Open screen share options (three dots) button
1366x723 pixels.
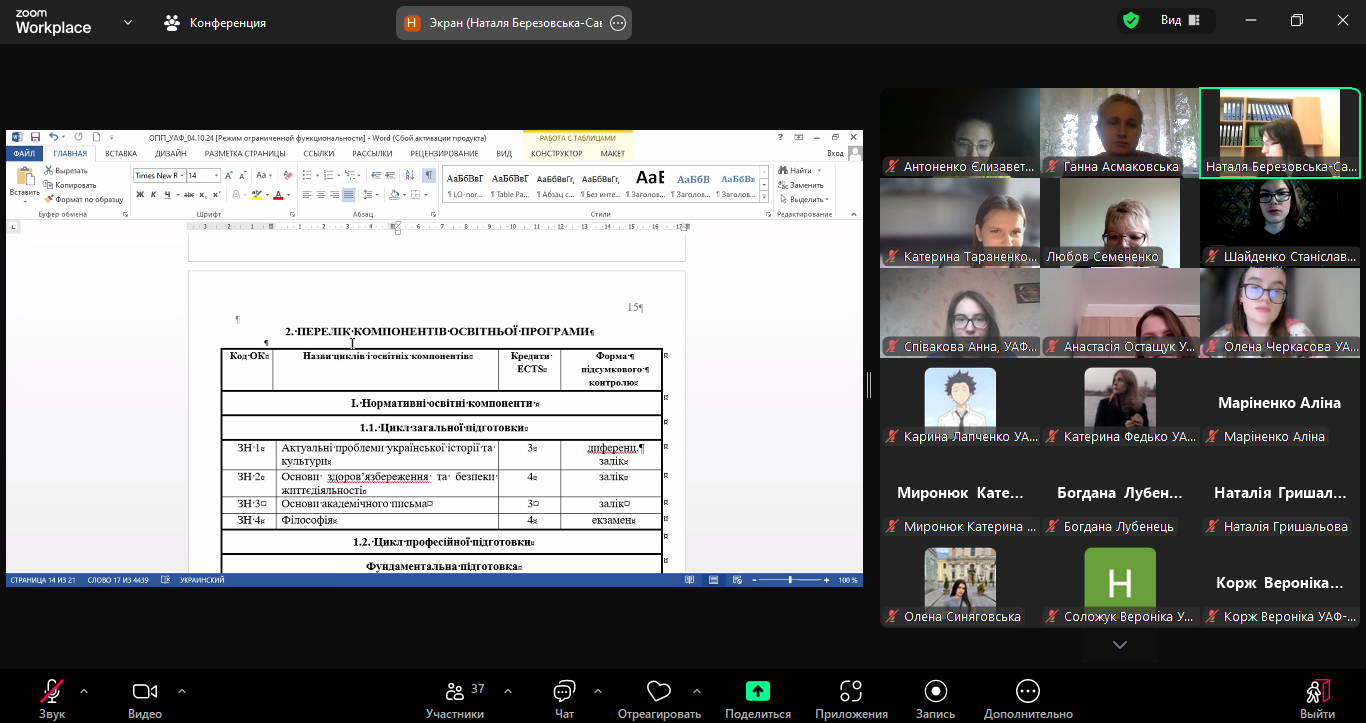pyautogui.click(x=618, y=22)
